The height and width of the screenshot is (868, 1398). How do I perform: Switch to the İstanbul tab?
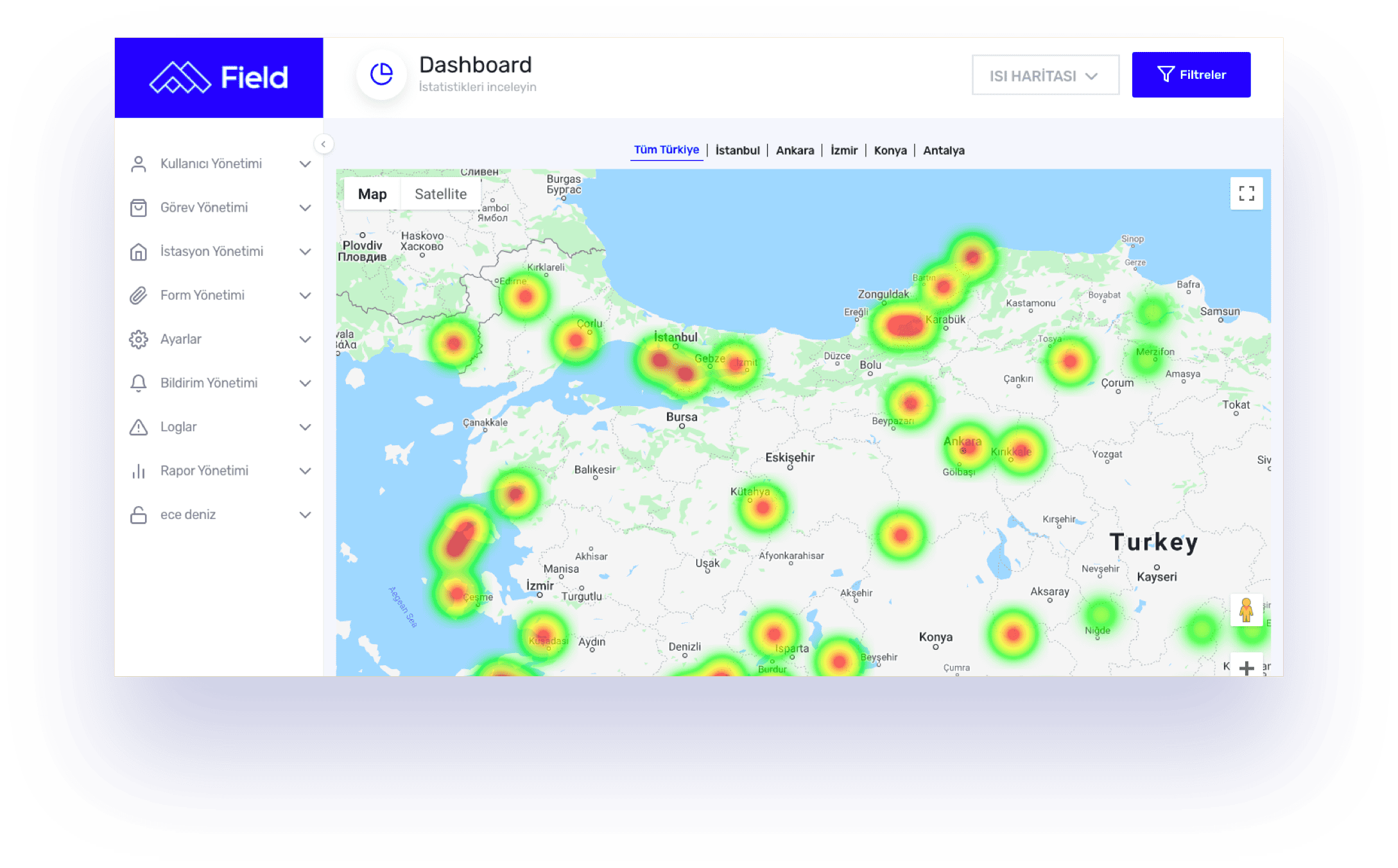click(x=737, y=150)
